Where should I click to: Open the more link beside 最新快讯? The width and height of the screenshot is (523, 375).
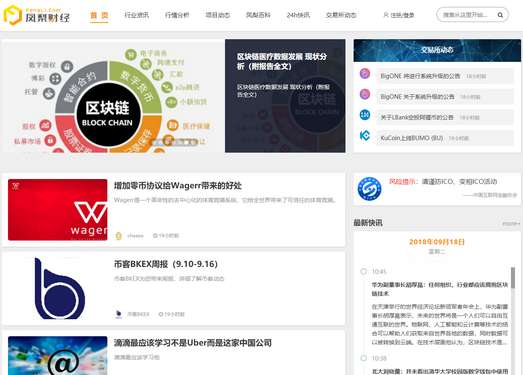point(511,224)
